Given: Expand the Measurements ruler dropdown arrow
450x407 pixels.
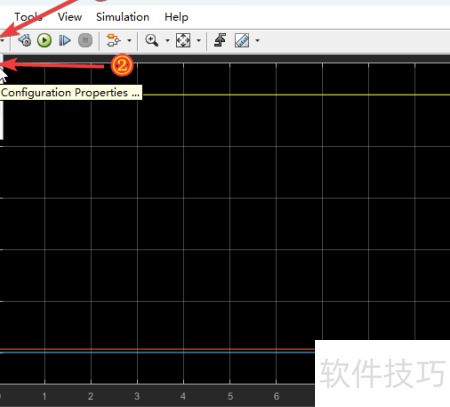Looking at the screenshot, I should pos(257,41).
